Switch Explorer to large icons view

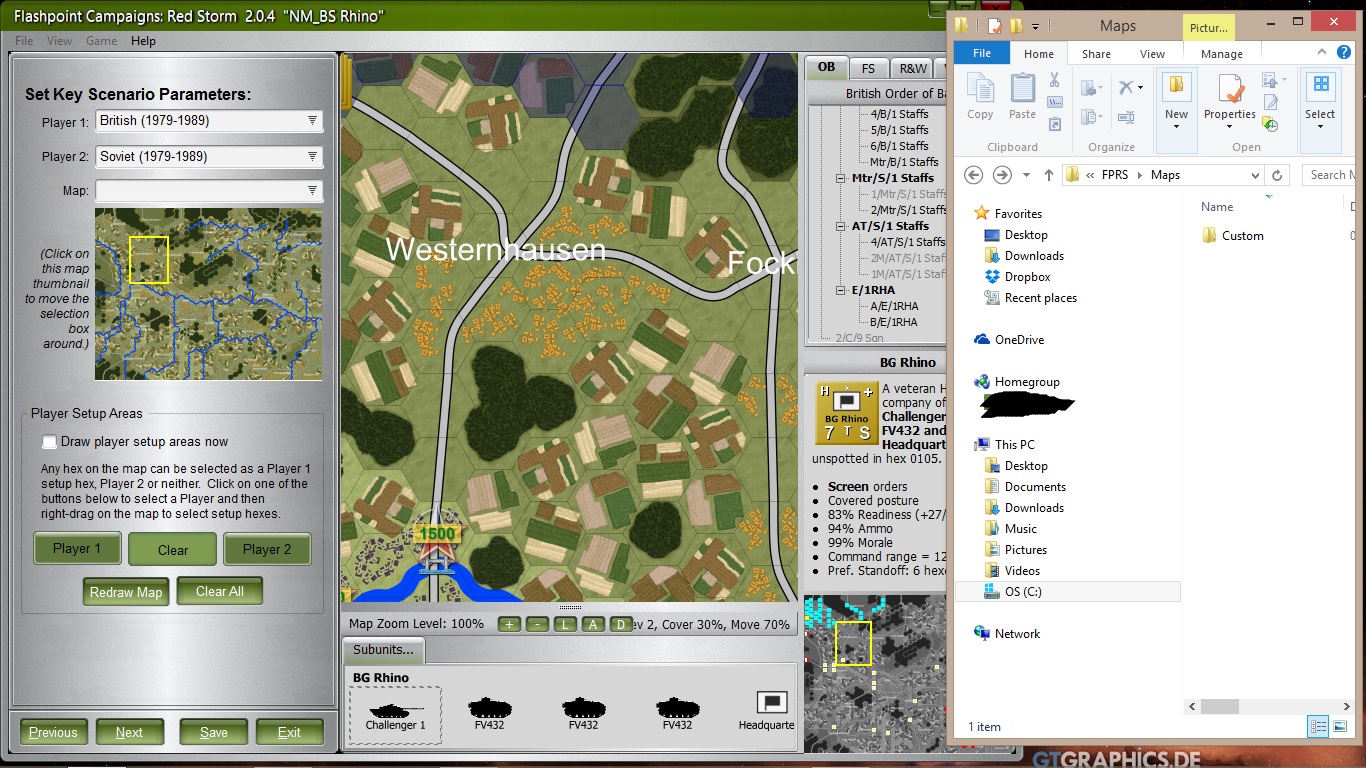tap(1339, 727)
